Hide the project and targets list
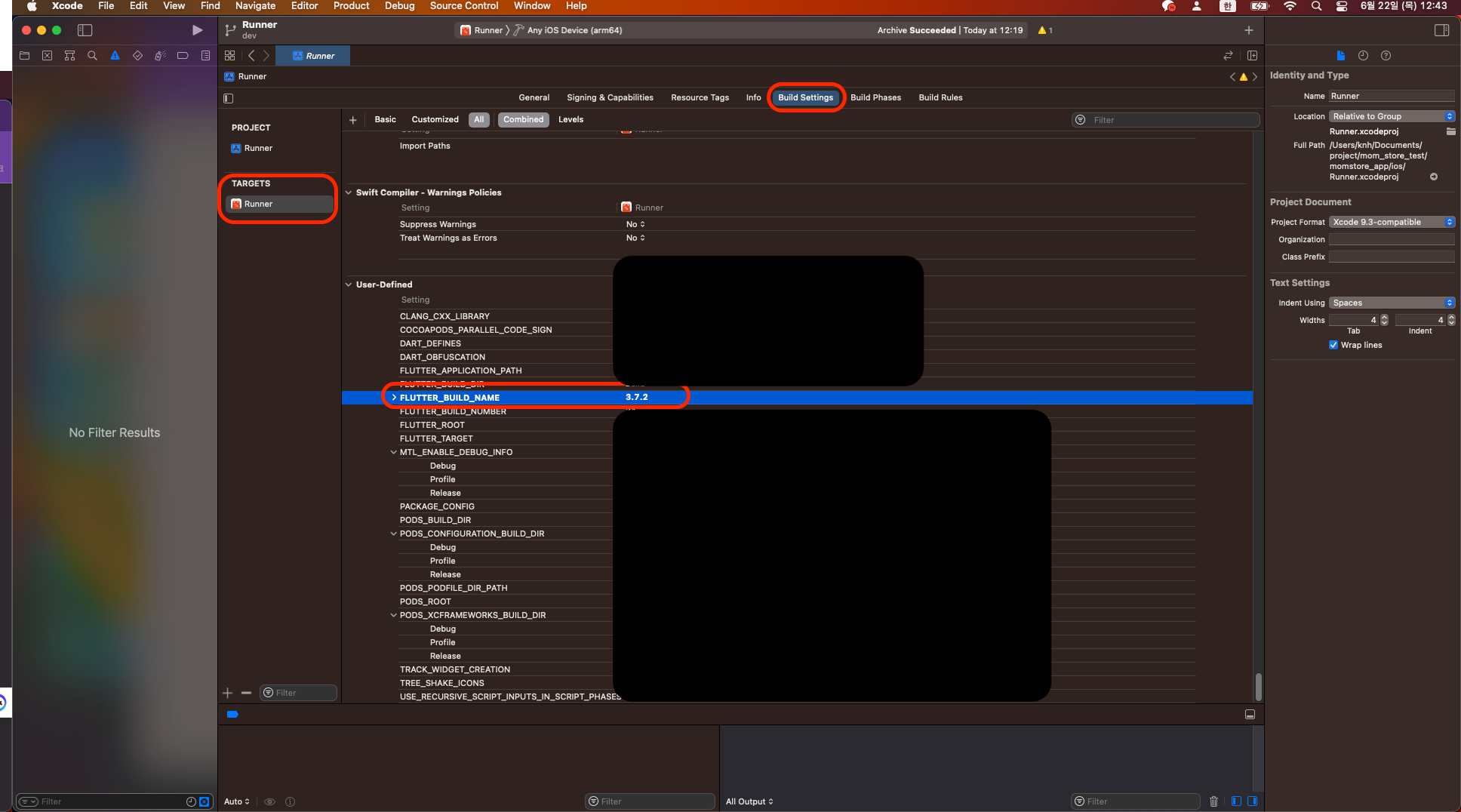Screen dimensions: 1461x812 click(x=229, y=98)
